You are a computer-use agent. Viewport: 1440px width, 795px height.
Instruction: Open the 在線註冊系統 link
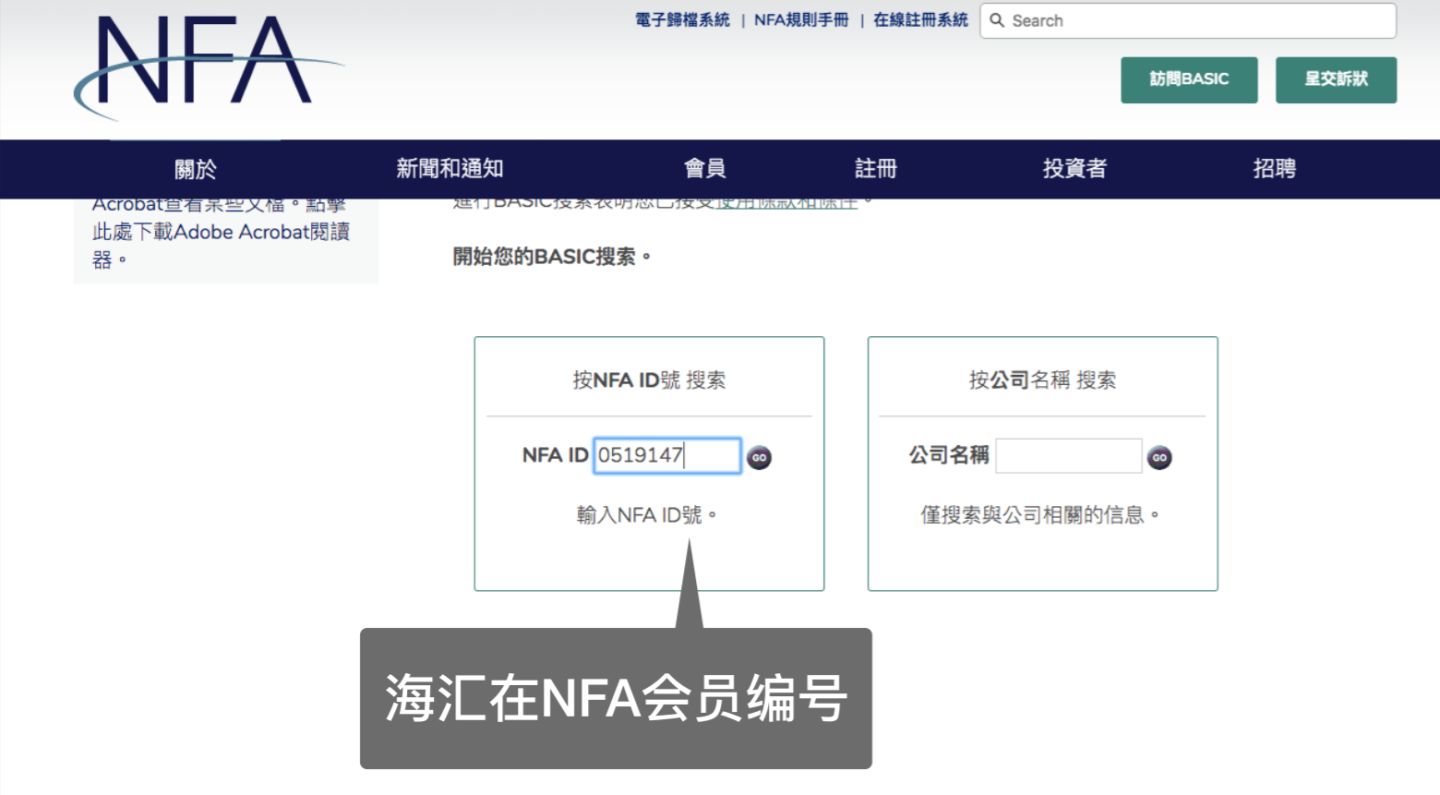[x=921, y=20]
